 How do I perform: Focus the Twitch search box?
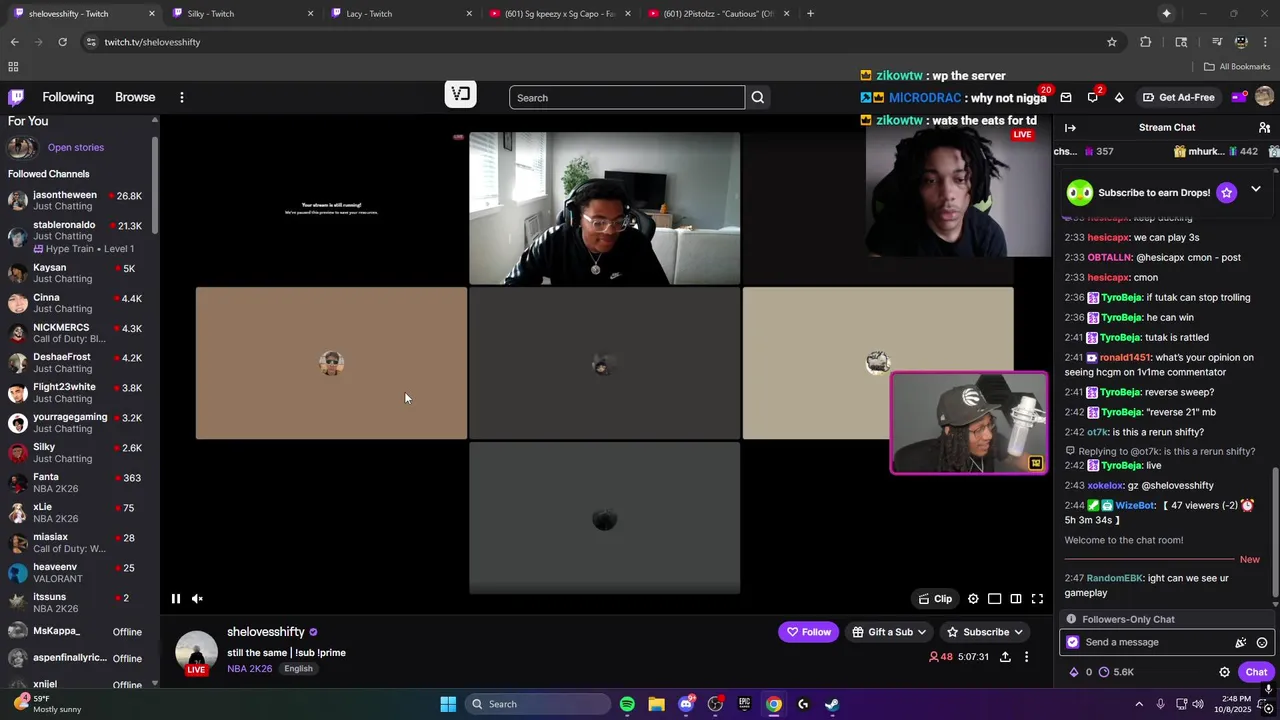pyautogui.click(x=627, y=97)
